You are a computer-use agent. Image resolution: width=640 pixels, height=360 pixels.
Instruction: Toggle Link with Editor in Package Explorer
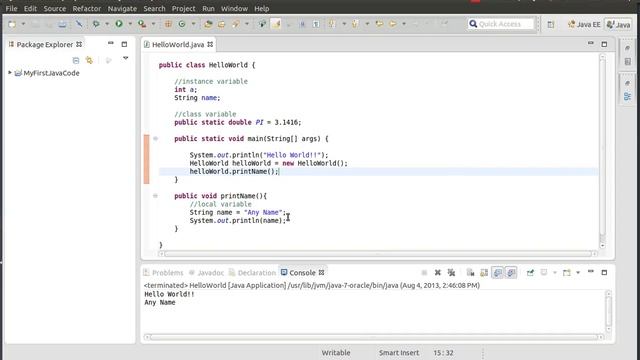tap(89, 60)
